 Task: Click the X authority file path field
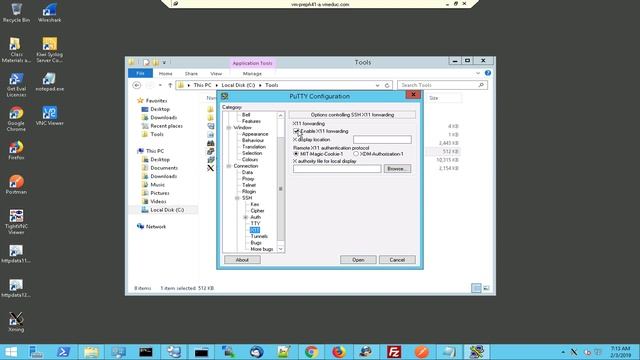337,169
